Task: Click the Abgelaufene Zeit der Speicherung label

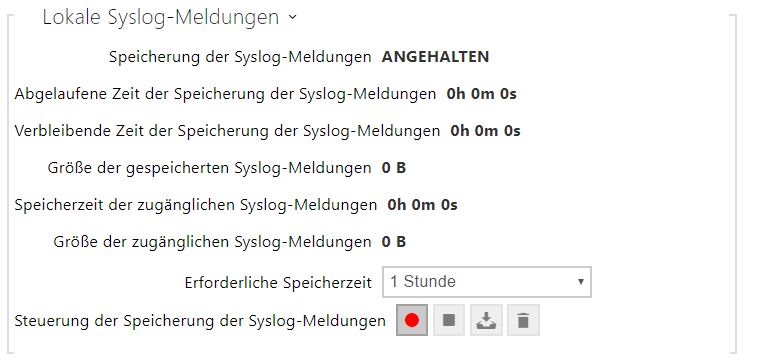Action: point(225,94)
